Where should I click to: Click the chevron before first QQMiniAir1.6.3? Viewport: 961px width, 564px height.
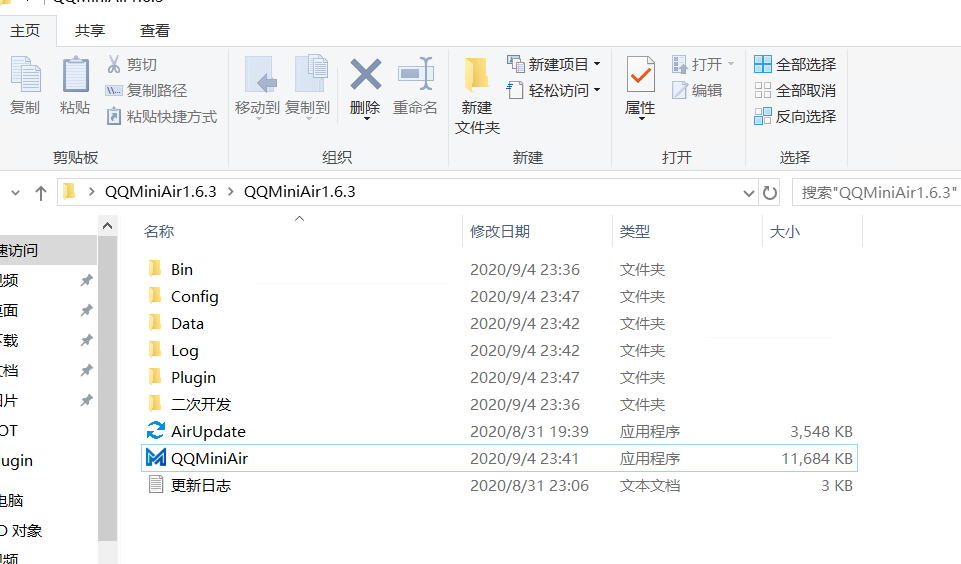91,192
